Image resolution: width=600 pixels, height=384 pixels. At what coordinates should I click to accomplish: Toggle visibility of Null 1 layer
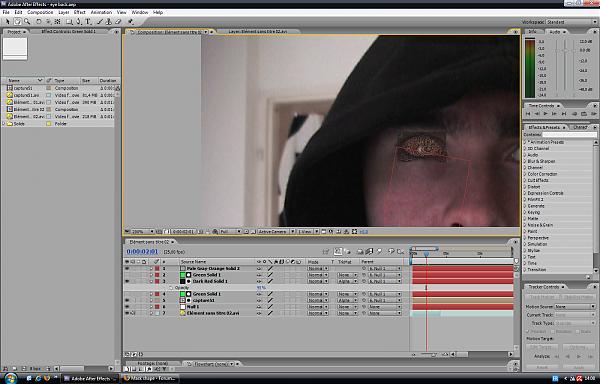pos(127,307)
